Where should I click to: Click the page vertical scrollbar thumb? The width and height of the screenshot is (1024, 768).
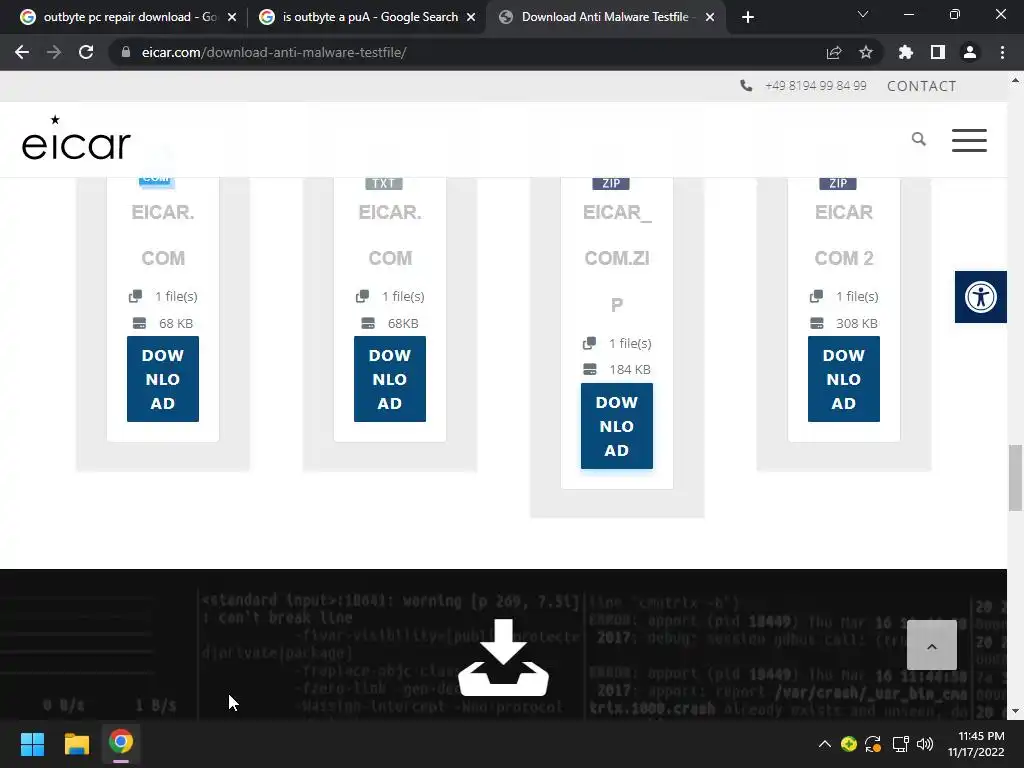click(1015, 478)
